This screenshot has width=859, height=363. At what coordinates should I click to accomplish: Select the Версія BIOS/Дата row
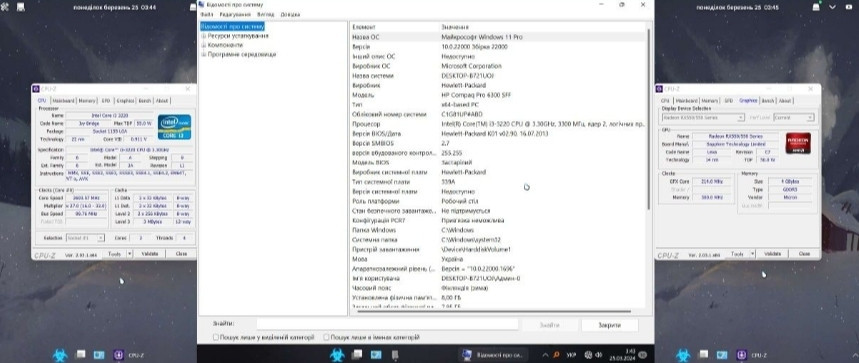[x=497, y=134]
